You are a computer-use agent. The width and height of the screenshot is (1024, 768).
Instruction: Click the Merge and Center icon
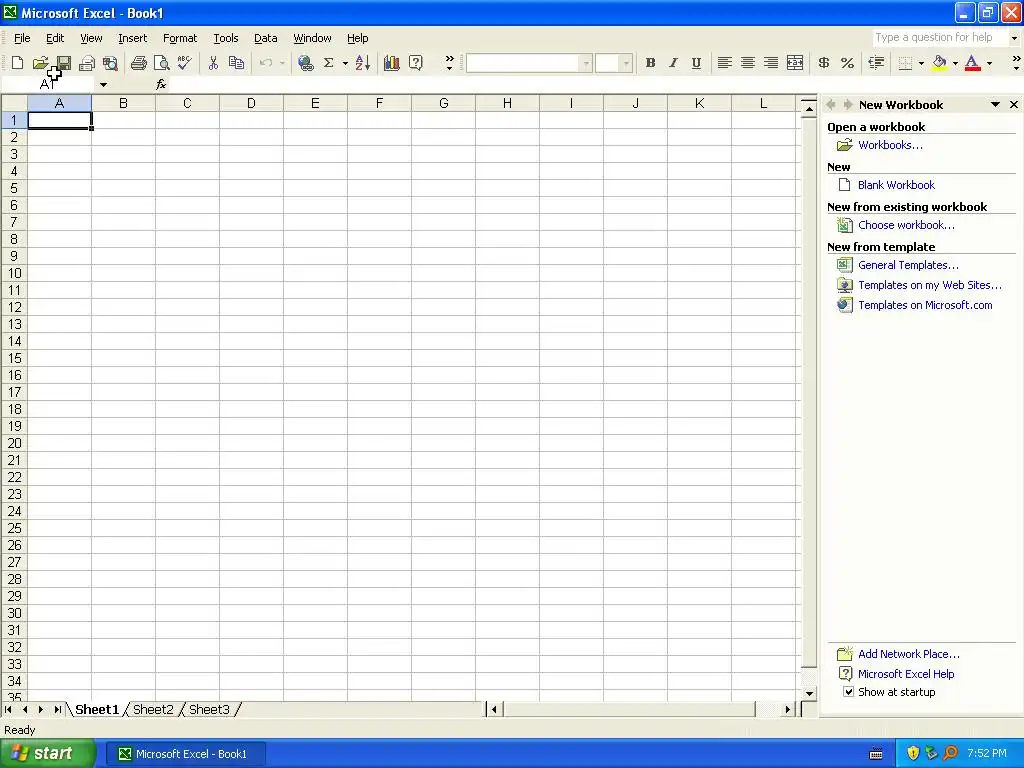pos(795,63)
